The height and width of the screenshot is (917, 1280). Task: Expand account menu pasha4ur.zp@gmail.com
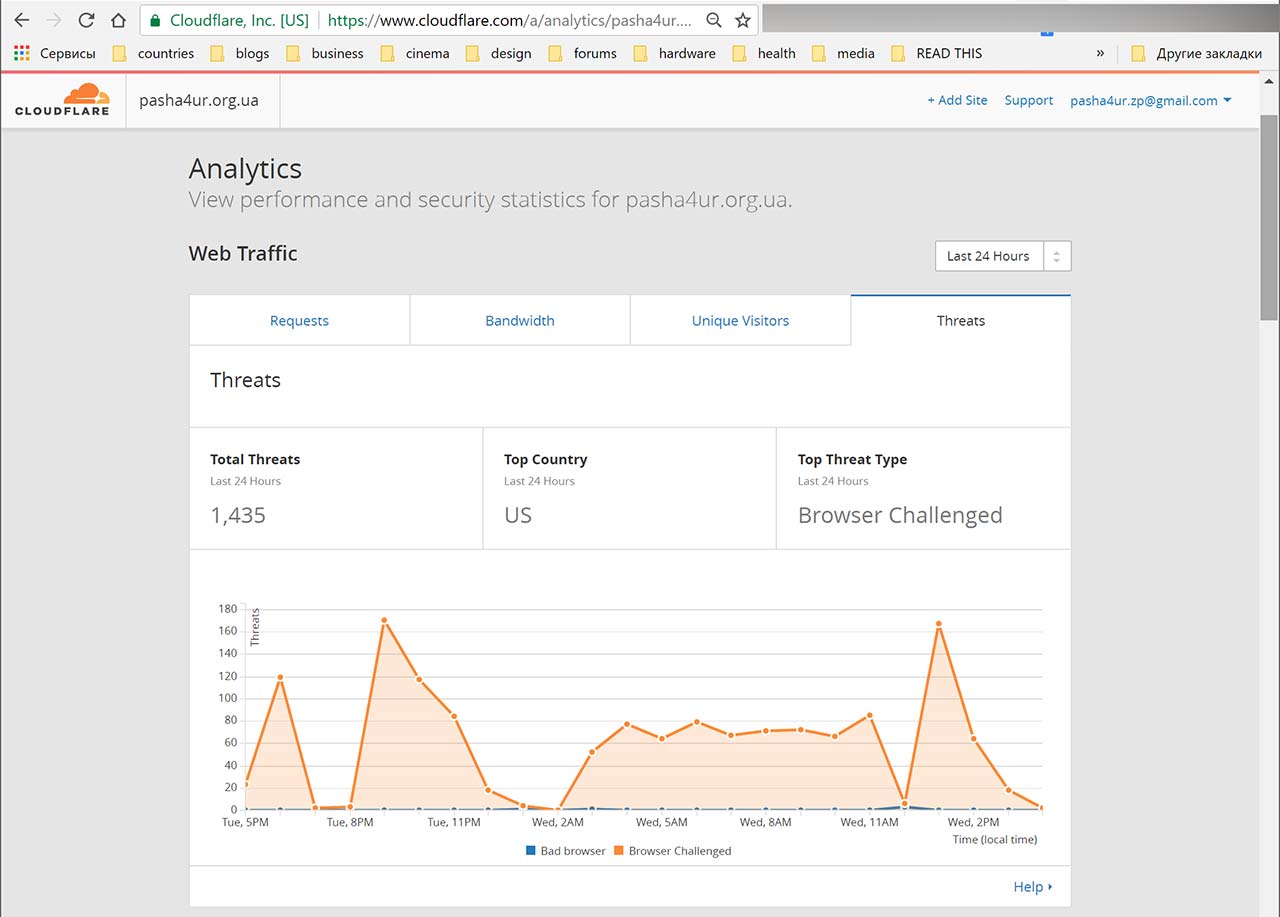tap(1151, 100)
